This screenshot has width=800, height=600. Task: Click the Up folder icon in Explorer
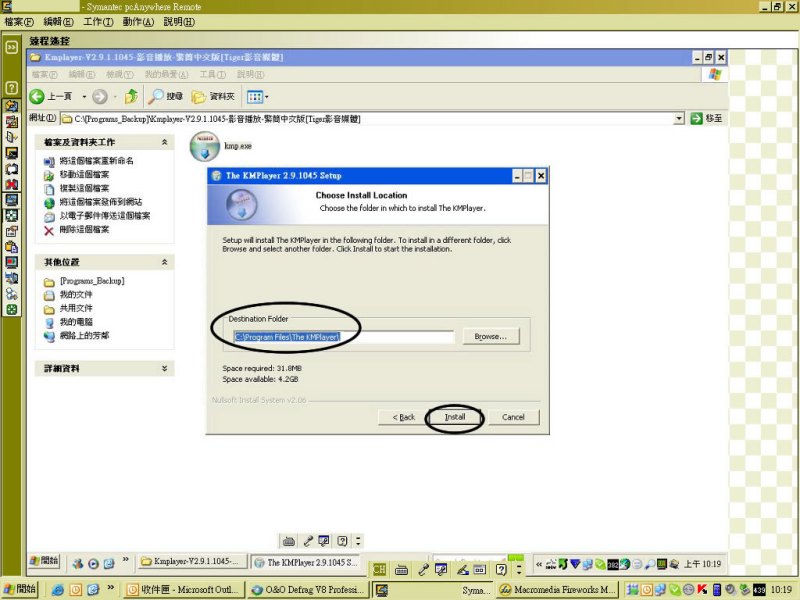pyautogui.click(x=131, y=96)
